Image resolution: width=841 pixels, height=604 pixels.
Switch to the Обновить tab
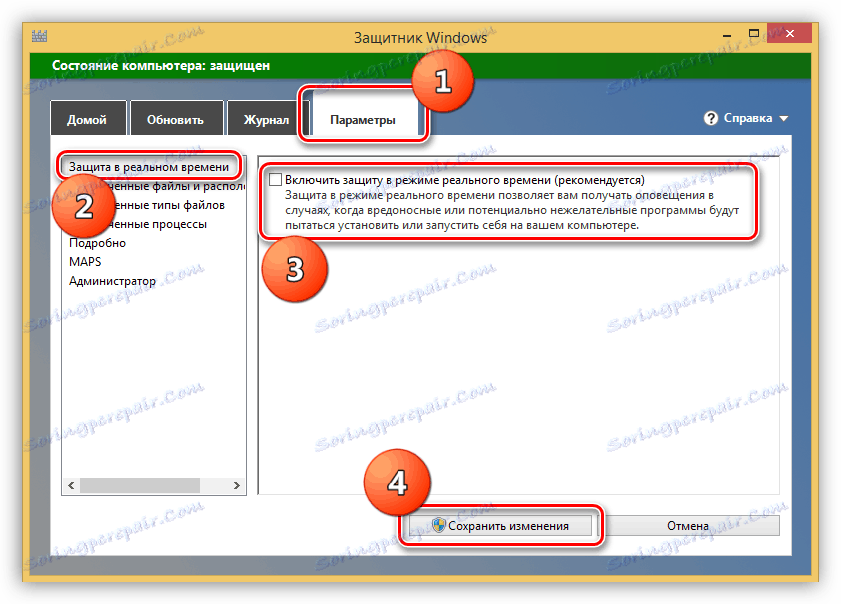178,117
